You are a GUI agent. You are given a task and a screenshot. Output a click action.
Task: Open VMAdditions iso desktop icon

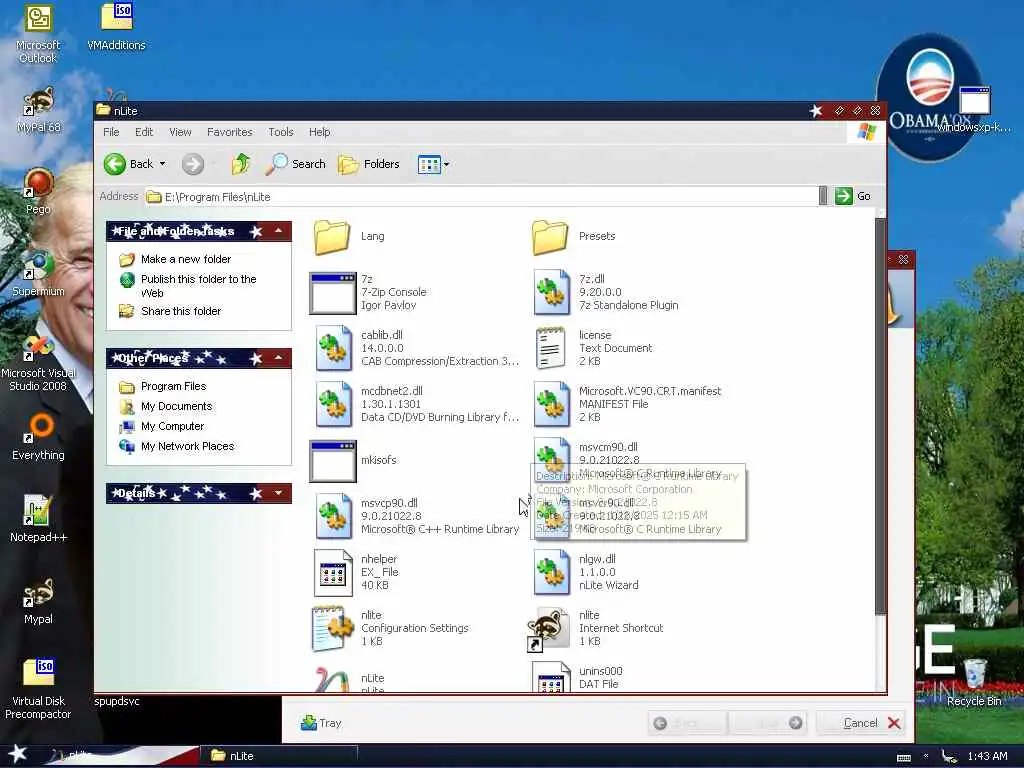point(116,27)
